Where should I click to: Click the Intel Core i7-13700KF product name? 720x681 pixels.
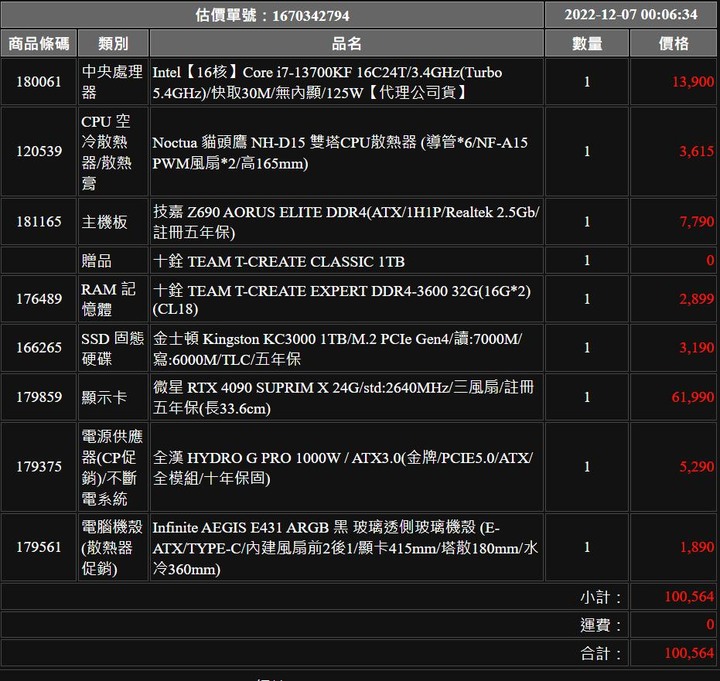pos(327,82)
